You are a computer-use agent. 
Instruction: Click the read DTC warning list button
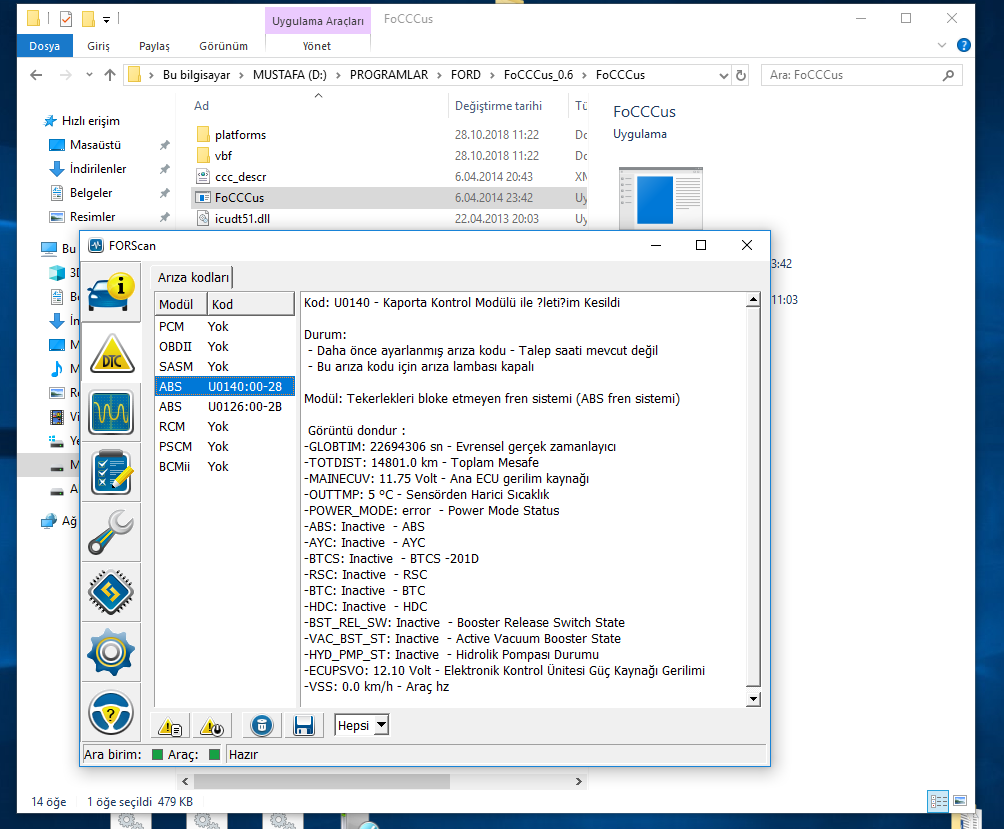point(170,726)
